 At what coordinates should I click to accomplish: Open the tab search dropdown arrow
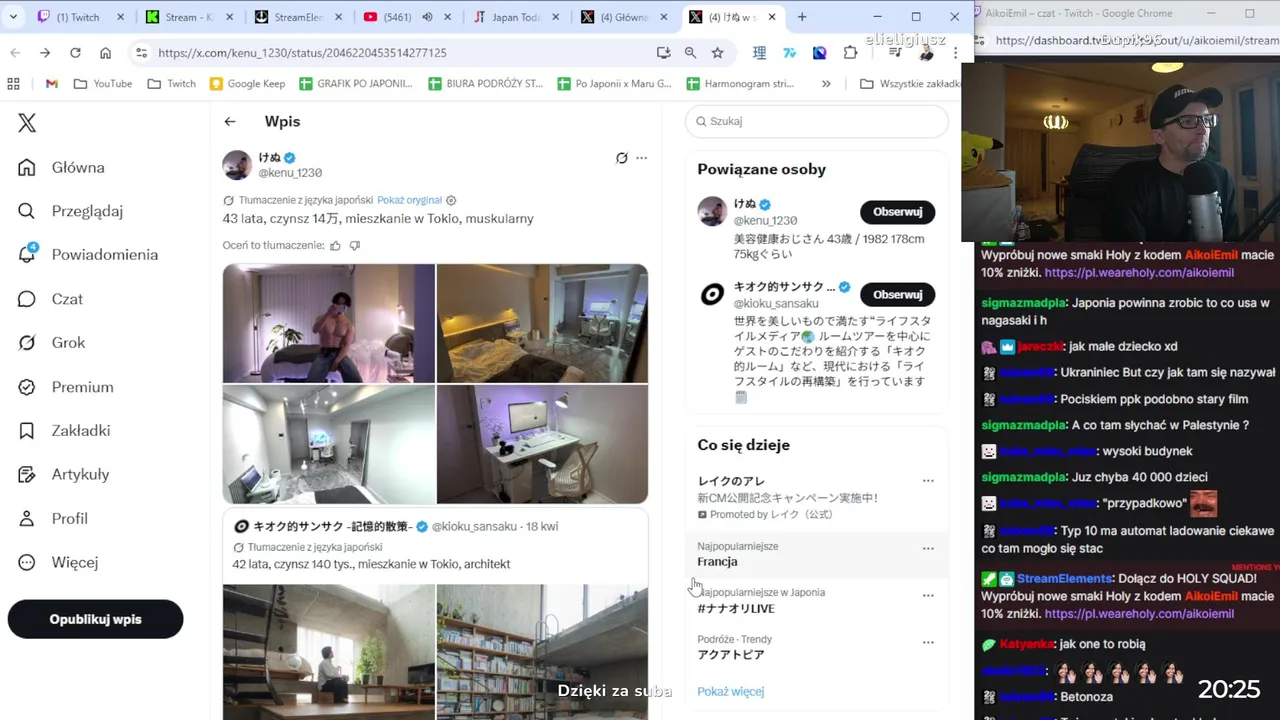[15, 17]
